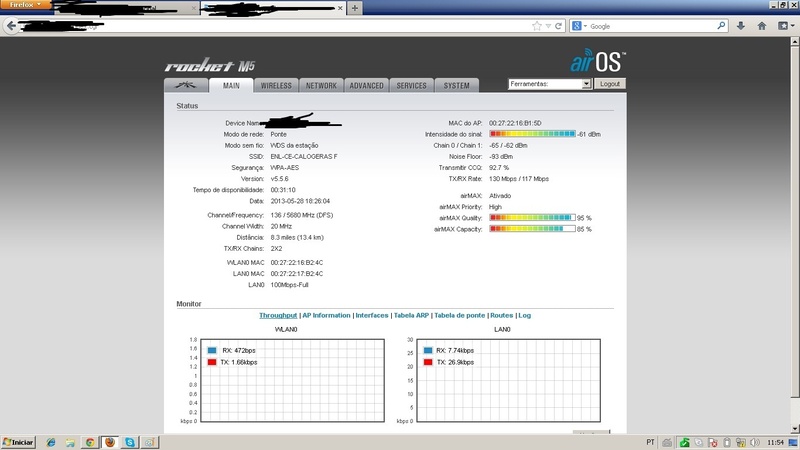The height and width of the screenshot is (450, 800).
Task: Reload the page
Action: [558, 26]
